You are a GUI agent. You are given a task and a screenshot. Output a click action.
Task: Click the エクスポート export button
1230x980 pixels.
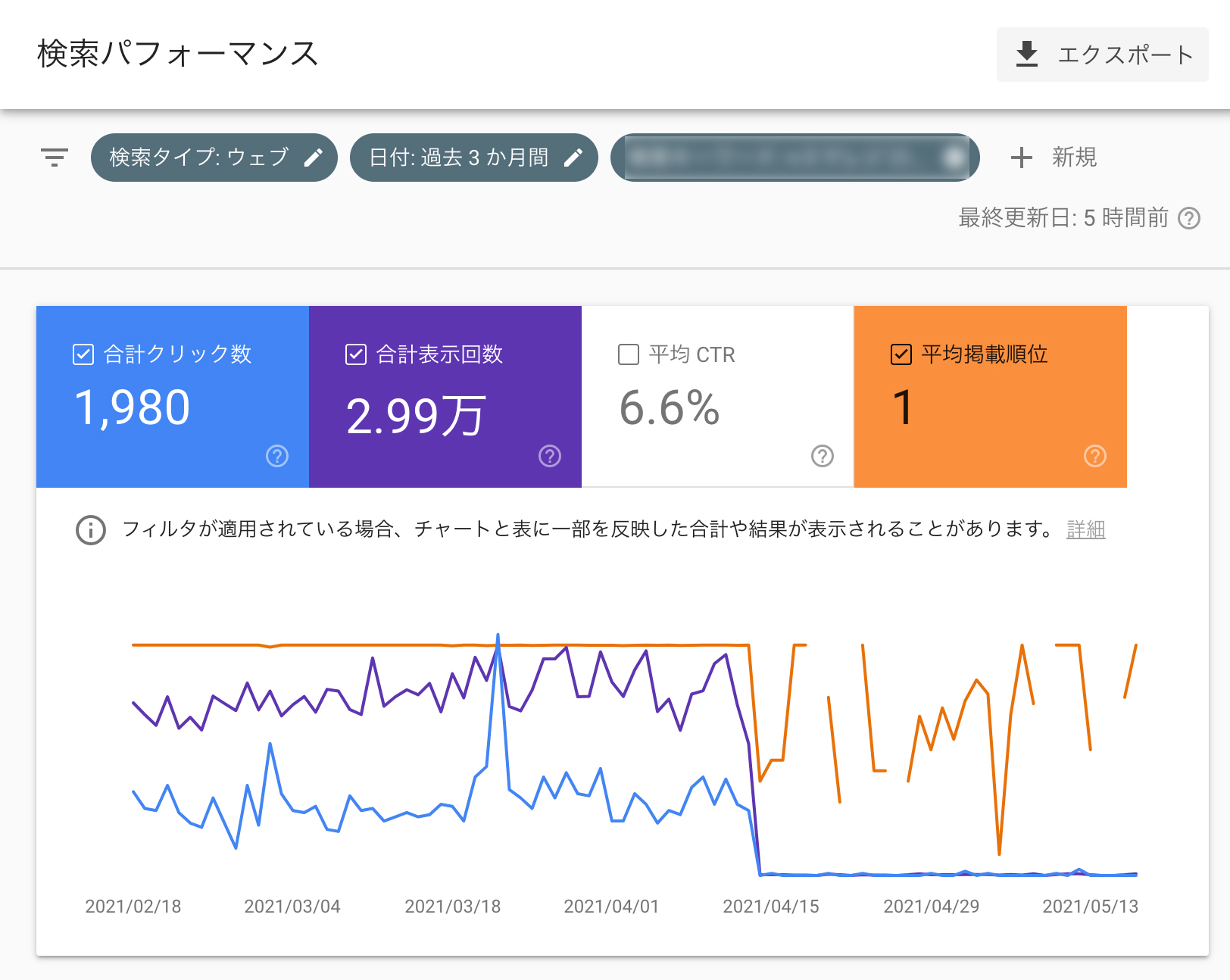tap(1102, 55)
